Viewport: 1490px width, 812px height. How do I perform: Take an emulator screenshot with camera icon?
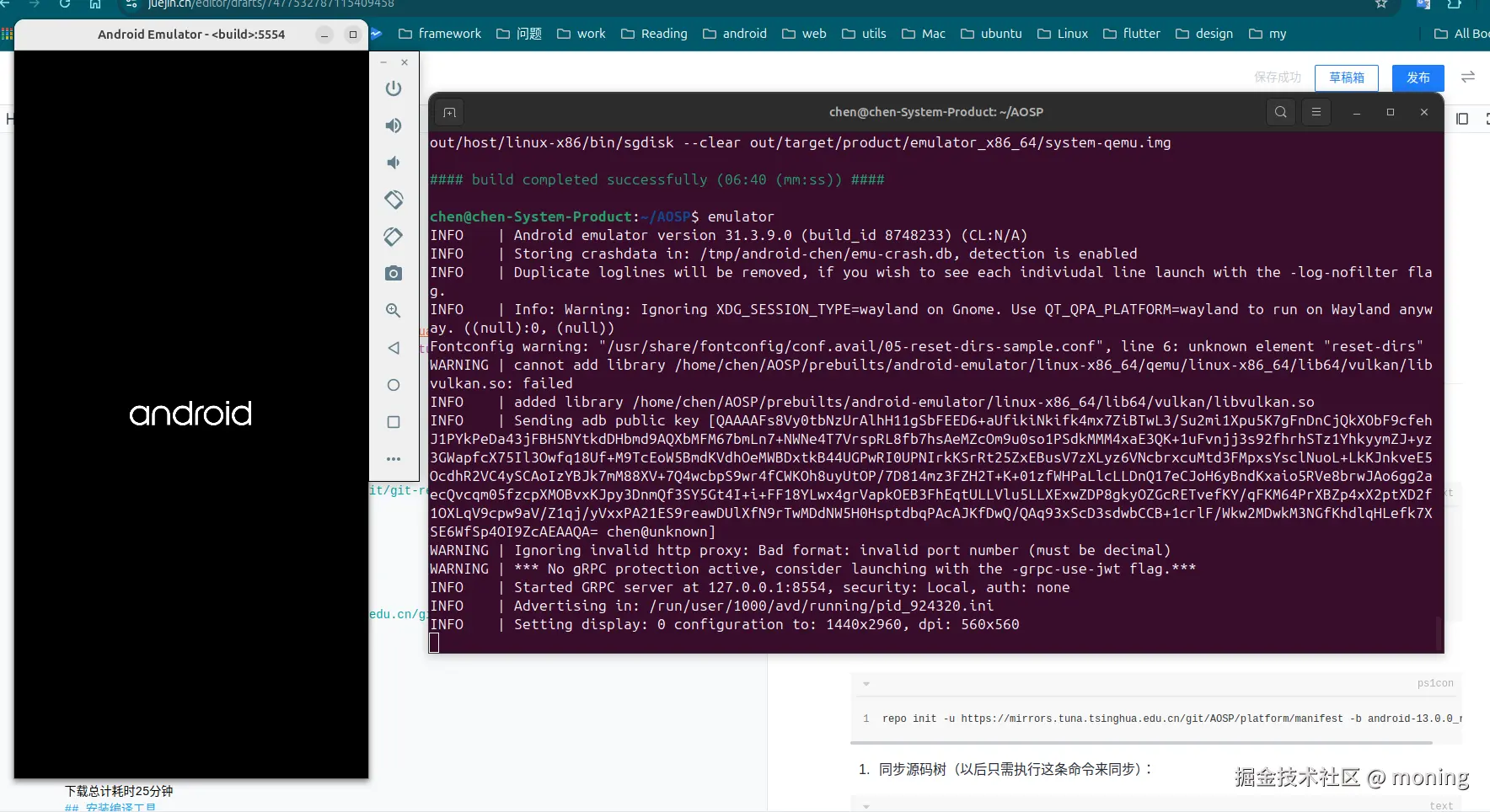(x=394, y=274)
